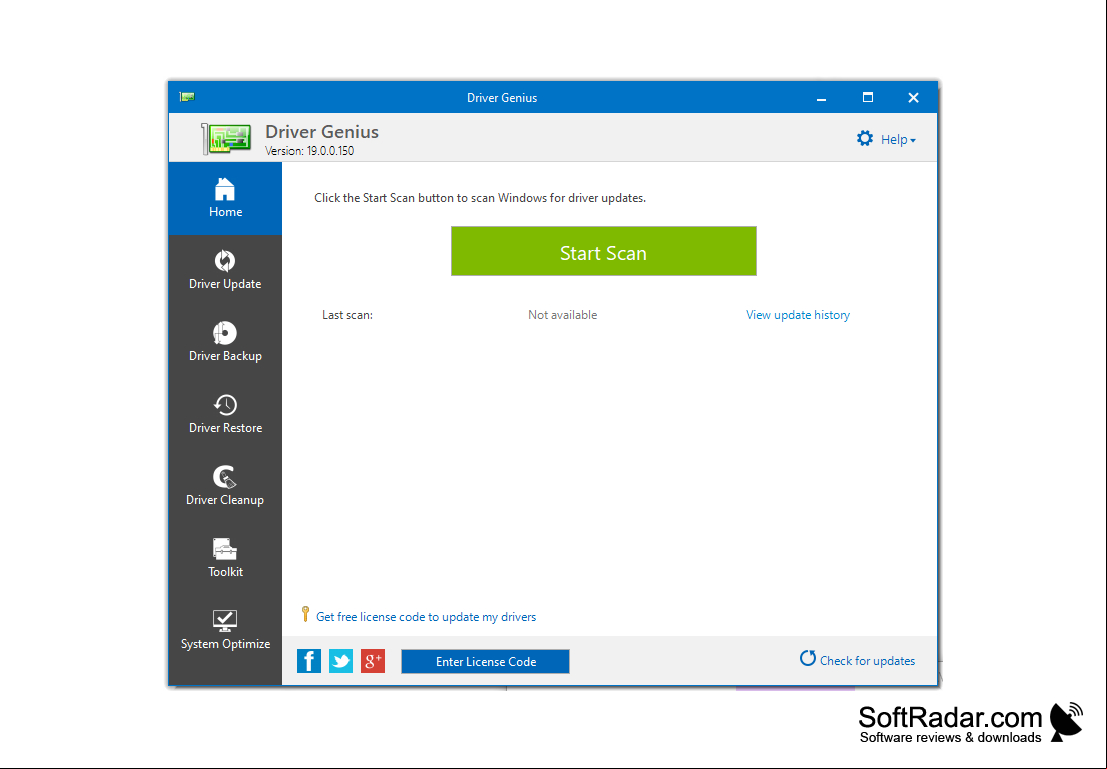1107x769 pixels.
Task: Click the 'Not available' last scan value
Action: (563, 315)
